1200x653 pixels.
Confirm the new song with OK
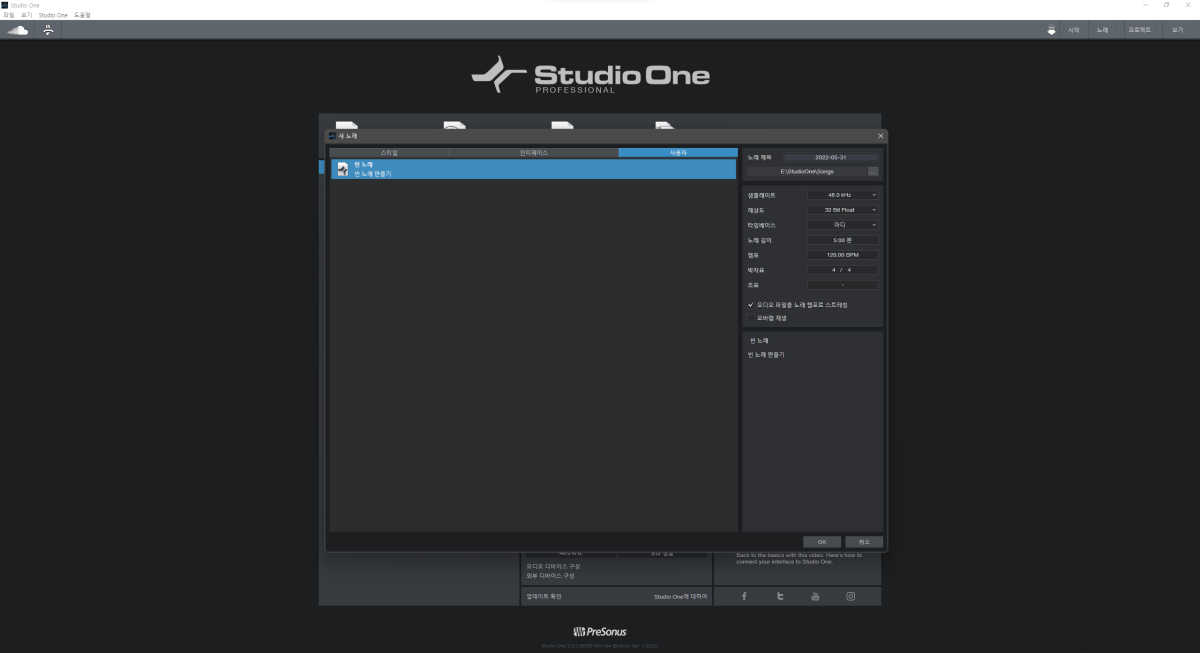pos(821,542)
